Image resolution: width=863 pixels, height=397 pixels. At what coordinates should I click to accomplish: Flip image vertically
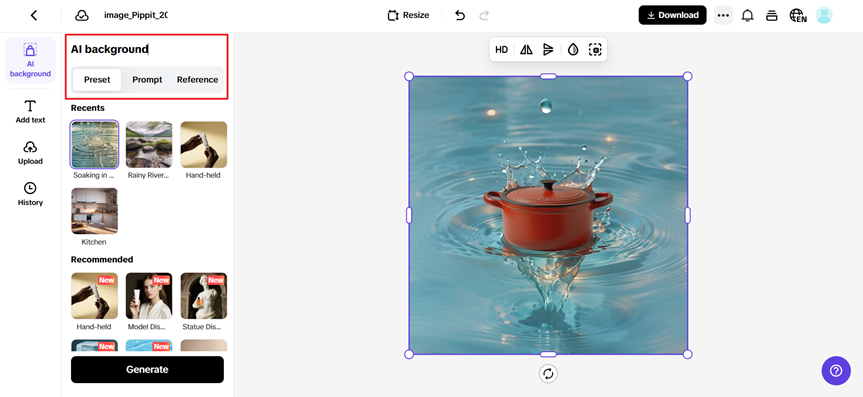[x=548, y=50]
